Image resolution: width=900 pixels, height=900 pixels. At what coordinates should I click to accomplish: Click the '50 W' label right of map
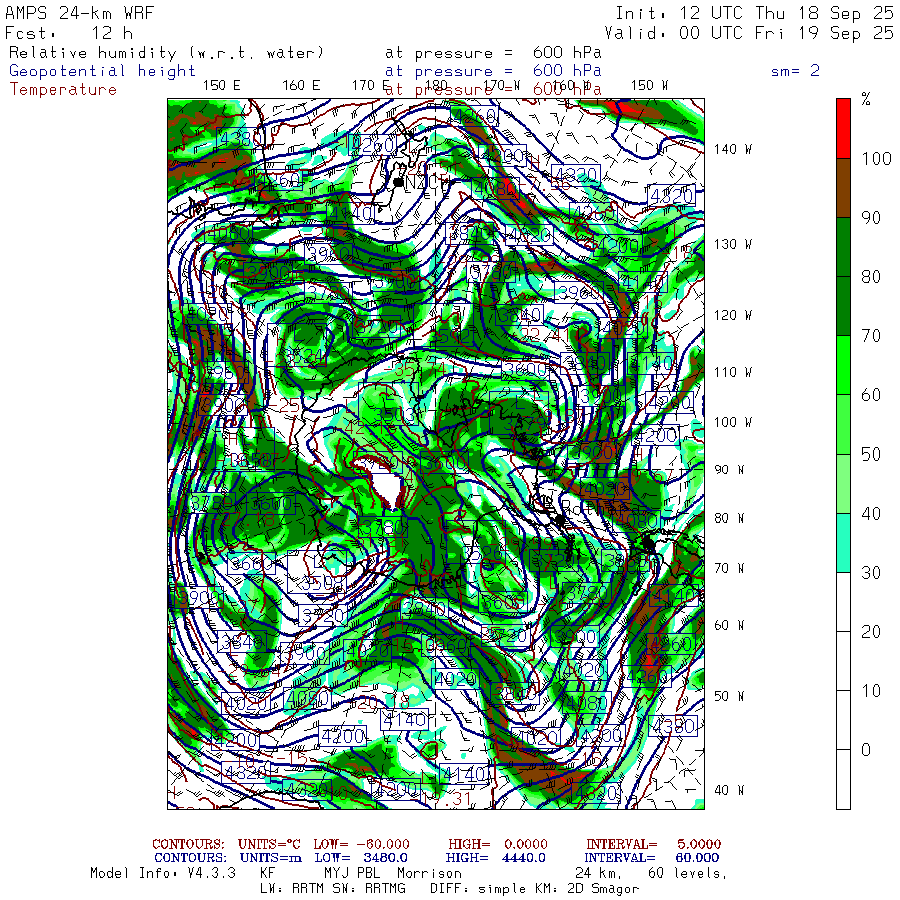coord(729,696)
